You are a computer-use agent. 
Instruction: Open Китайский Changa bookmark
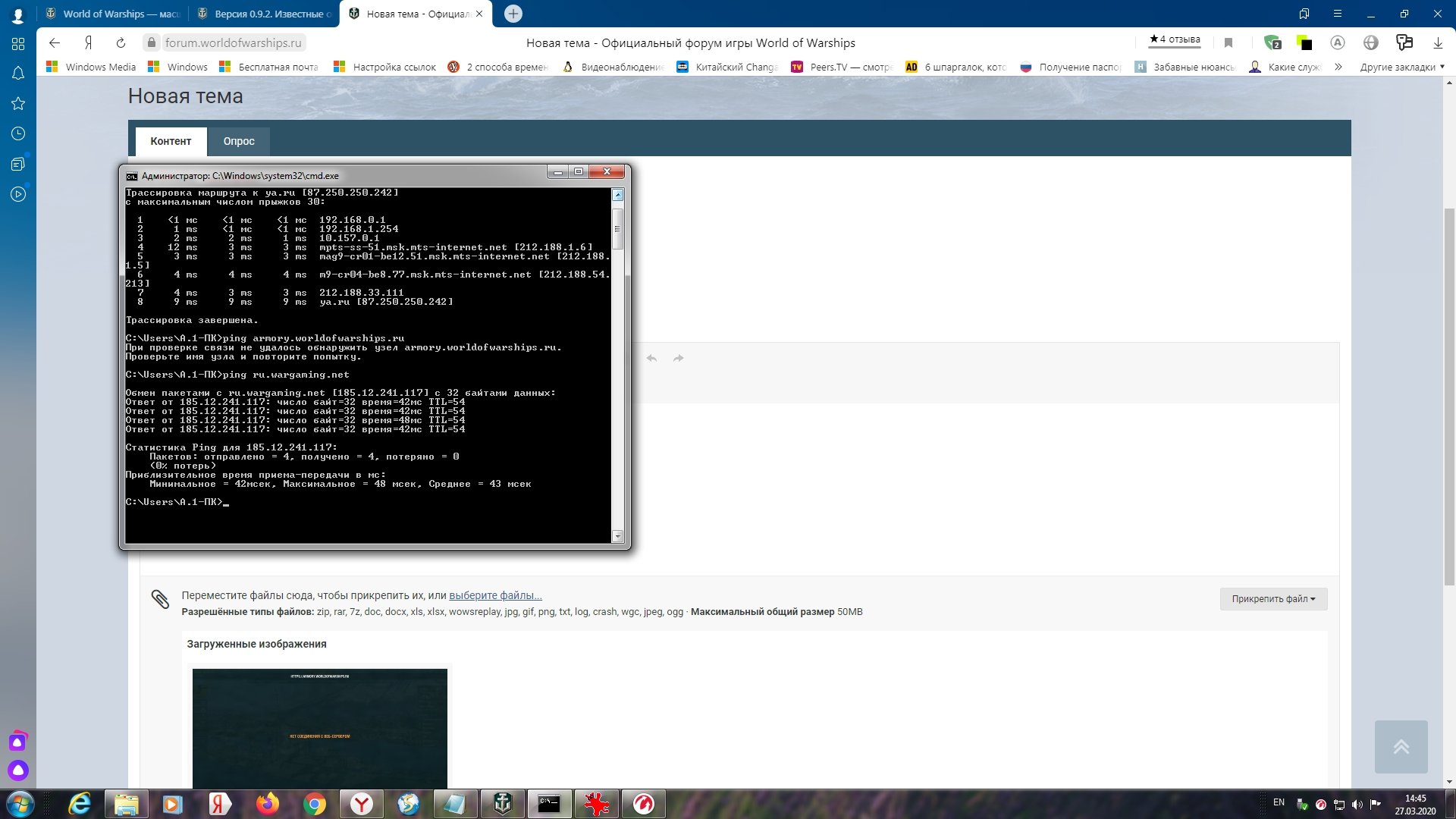[727, 67]
